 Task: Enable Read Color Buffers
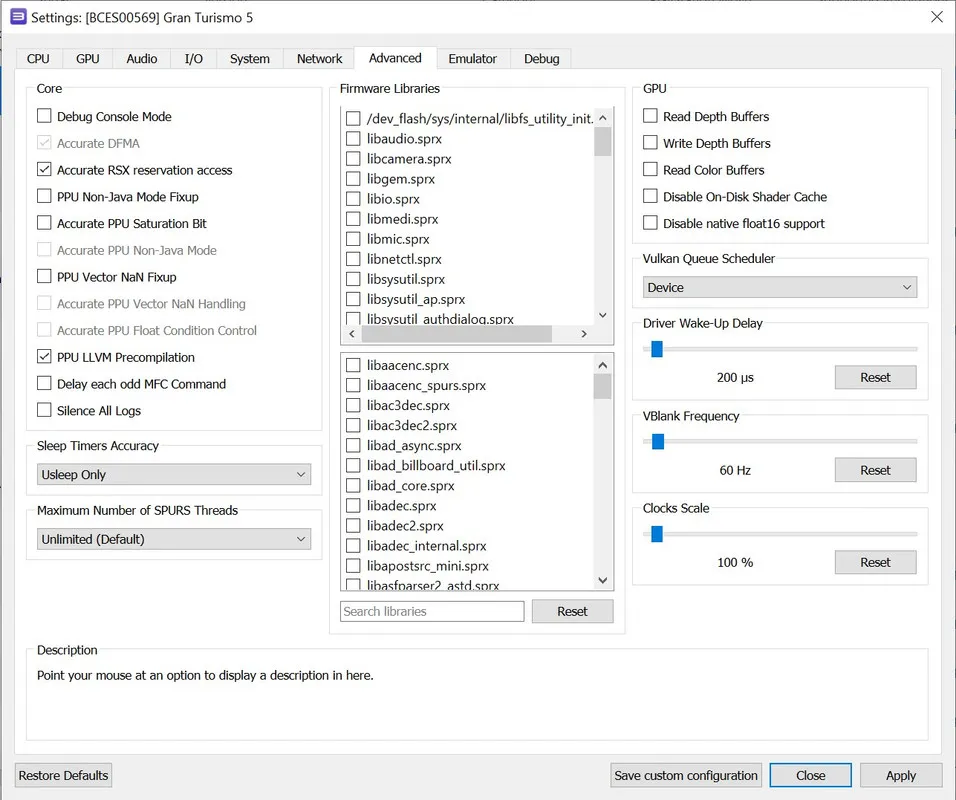click(x=651, y=170)
